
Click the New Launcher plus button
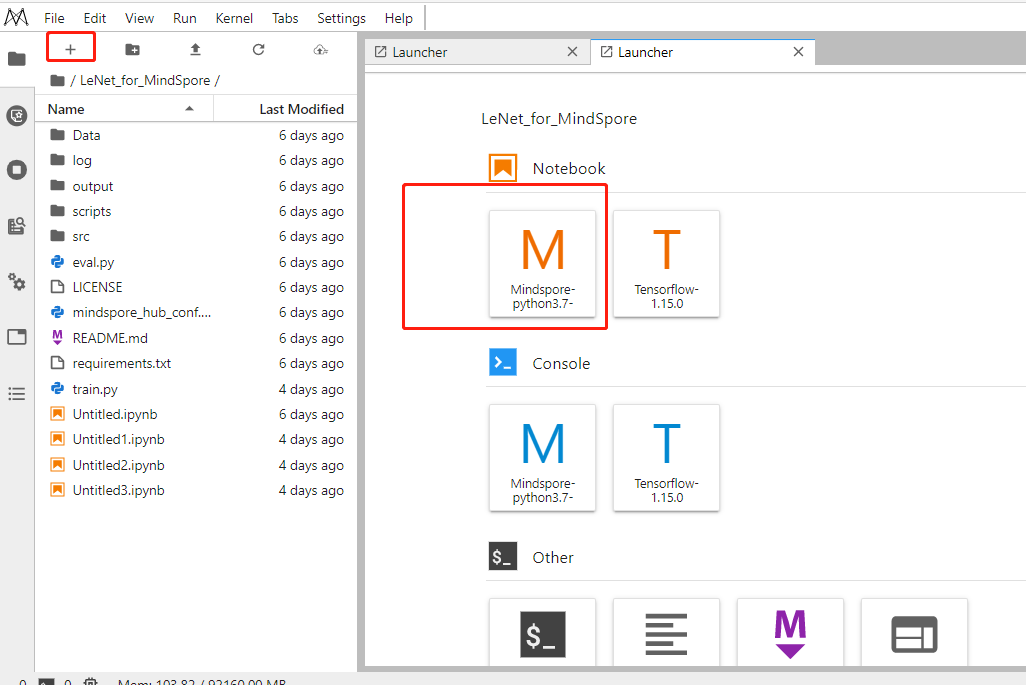click(x=71, y=49)
